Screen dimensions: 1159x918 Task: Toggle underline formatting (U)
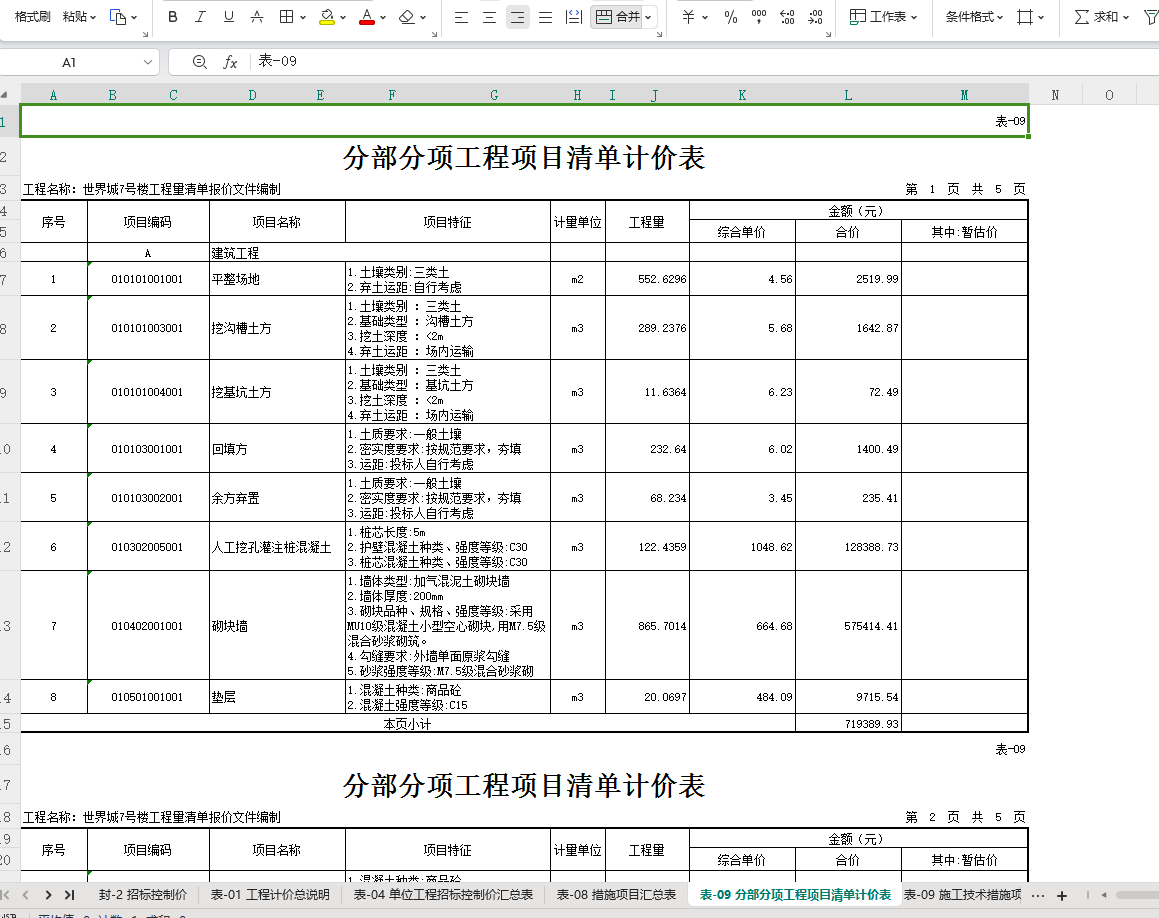click(x=228, y=16)
